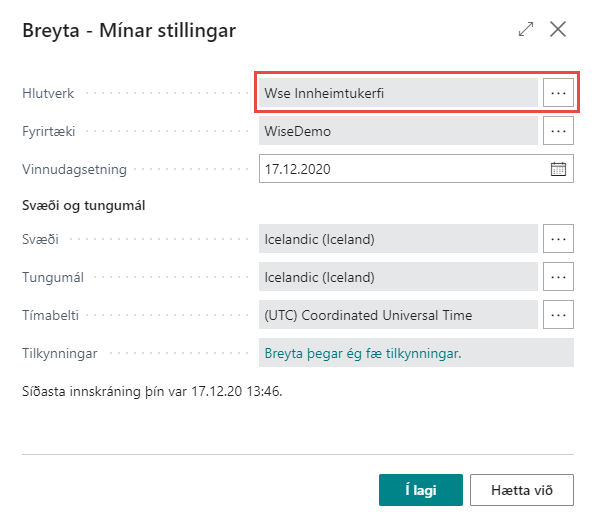The width and height of the screenshot is (595, 527).
Task: Open the Svæði lookup ellipsis button
Action: pyautogui.click(x=558, y=239)
